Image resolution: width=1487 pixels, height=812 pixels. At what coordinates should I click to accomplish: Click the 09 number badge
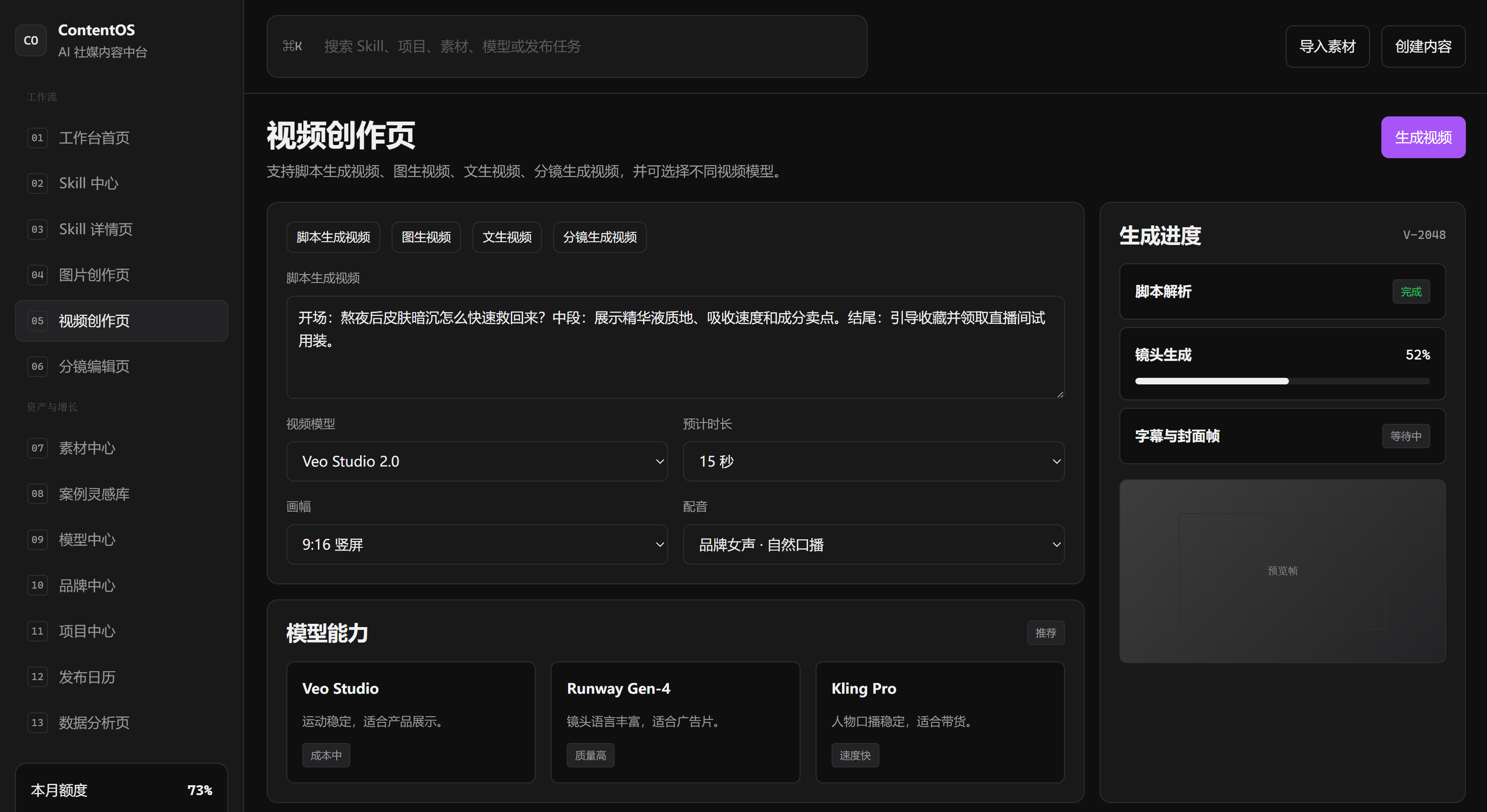pyautogui.click(x=38, y=540)
